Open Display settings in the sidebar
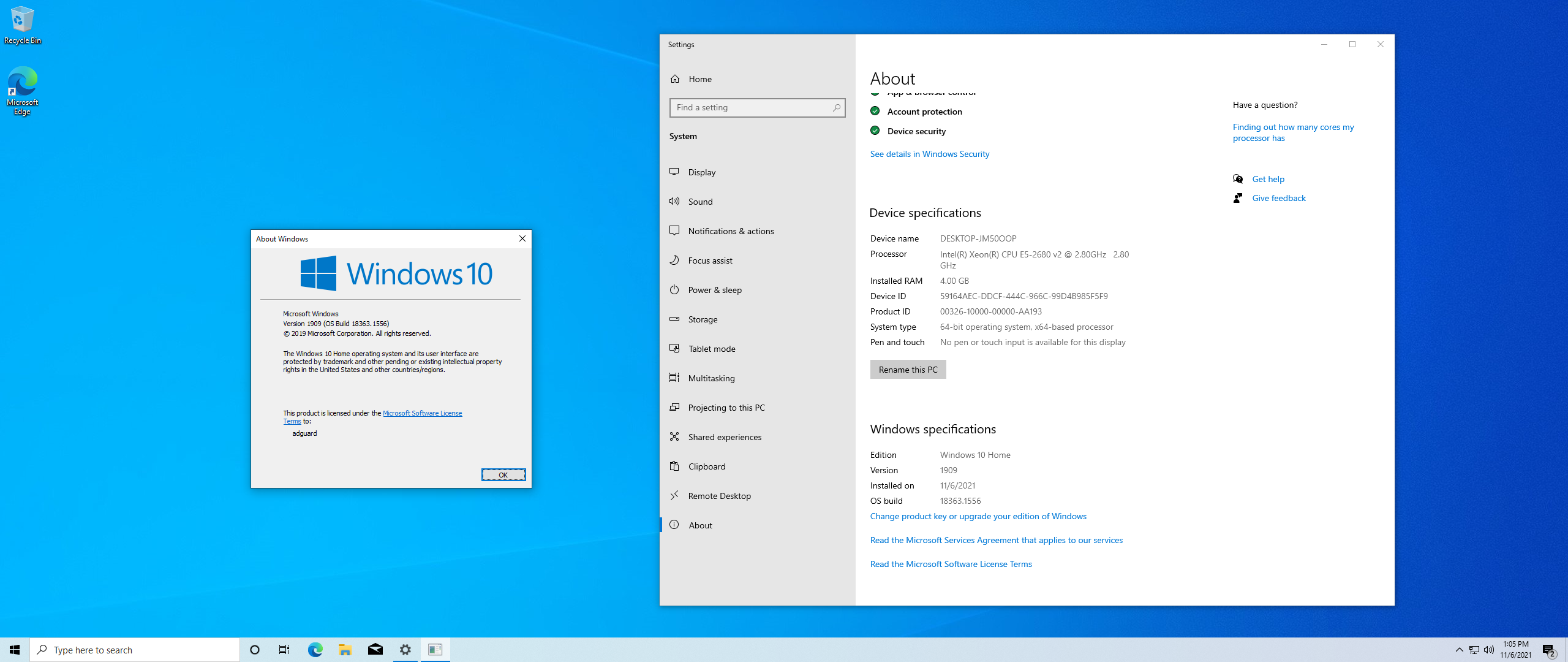The height and width of the screenshot is (662, 1568). point(757,172)
